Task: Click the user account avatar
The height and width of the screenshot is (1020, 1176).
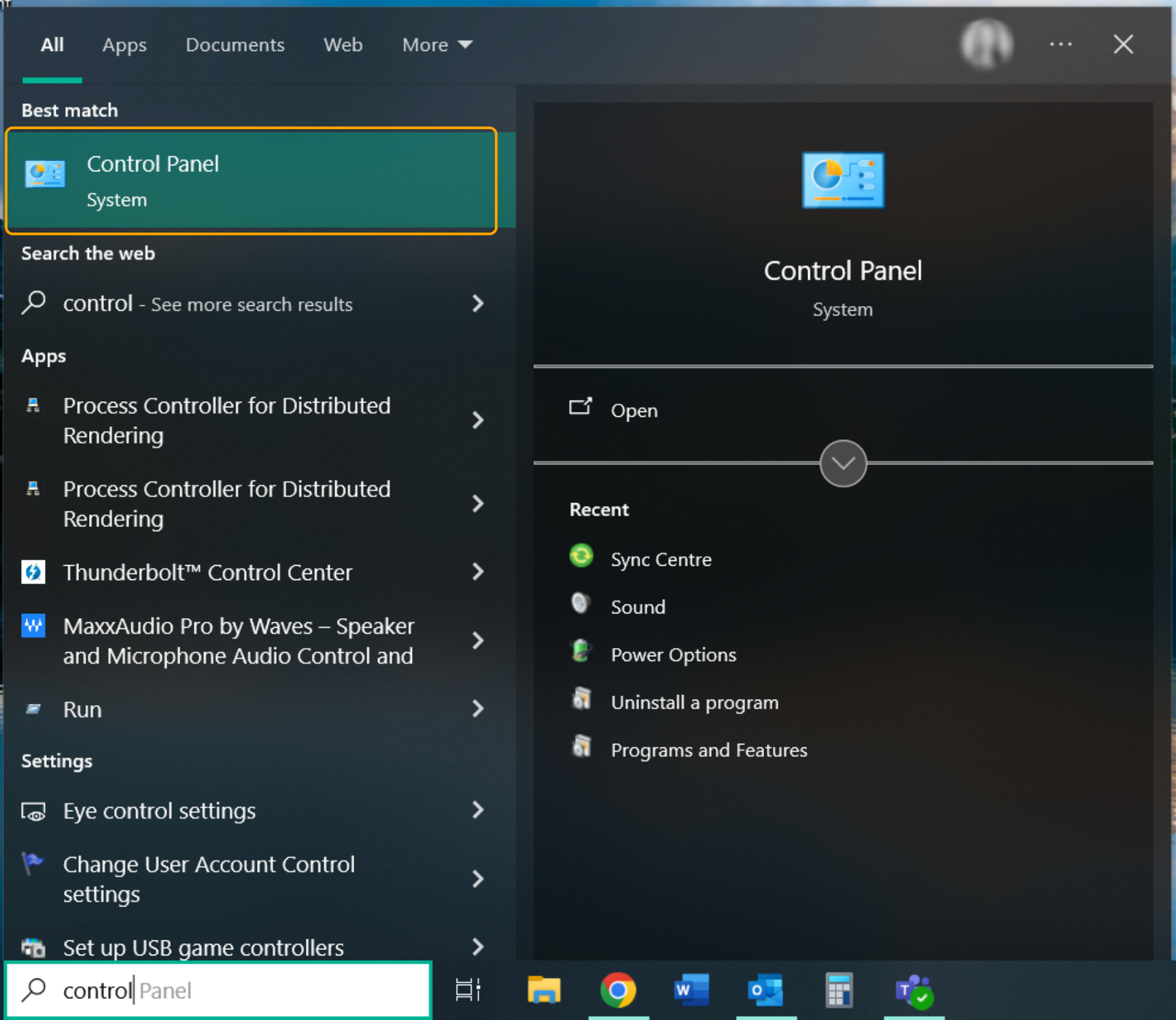Action: 986,45
